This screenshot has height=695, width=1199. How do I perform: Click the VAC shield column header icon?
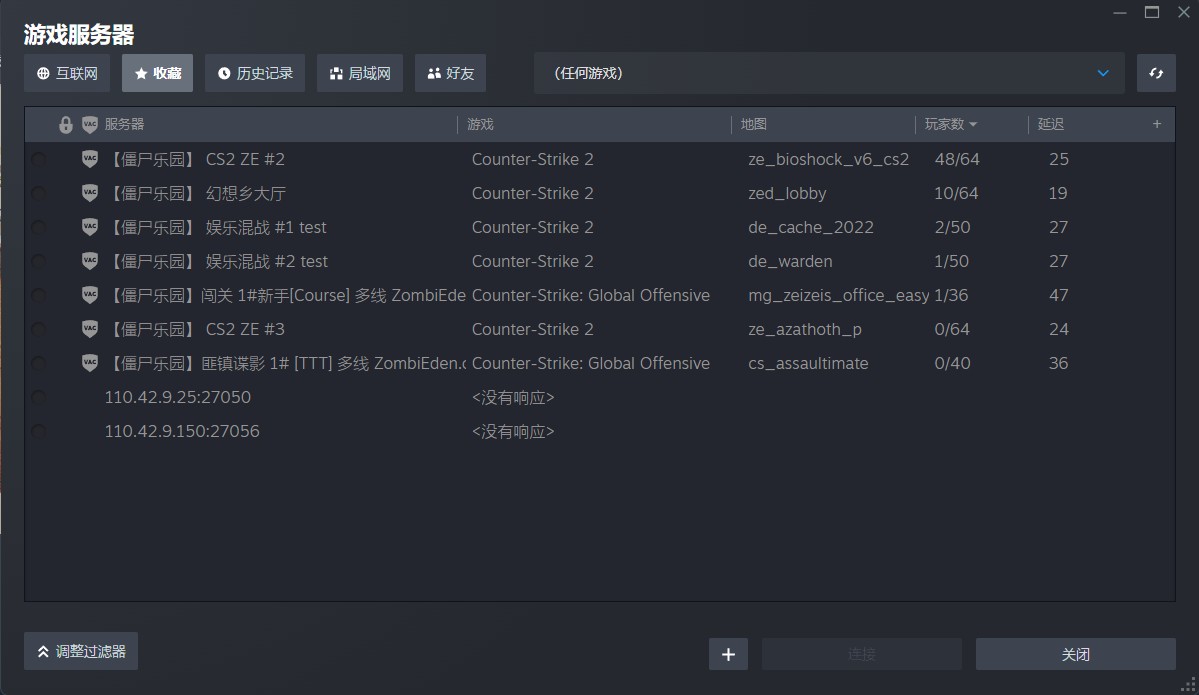[x=90, y=125]
